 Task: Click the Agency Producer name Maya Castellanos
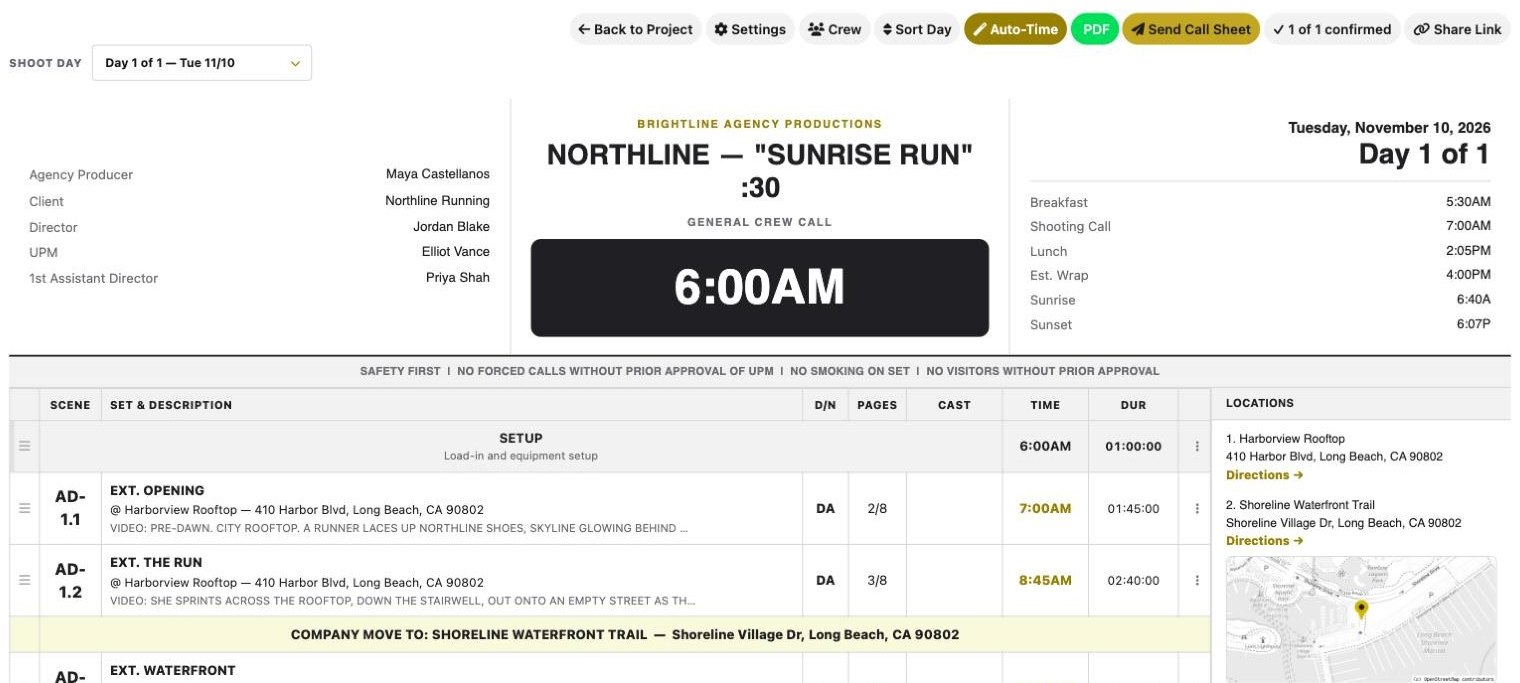(x=438, y=174)
